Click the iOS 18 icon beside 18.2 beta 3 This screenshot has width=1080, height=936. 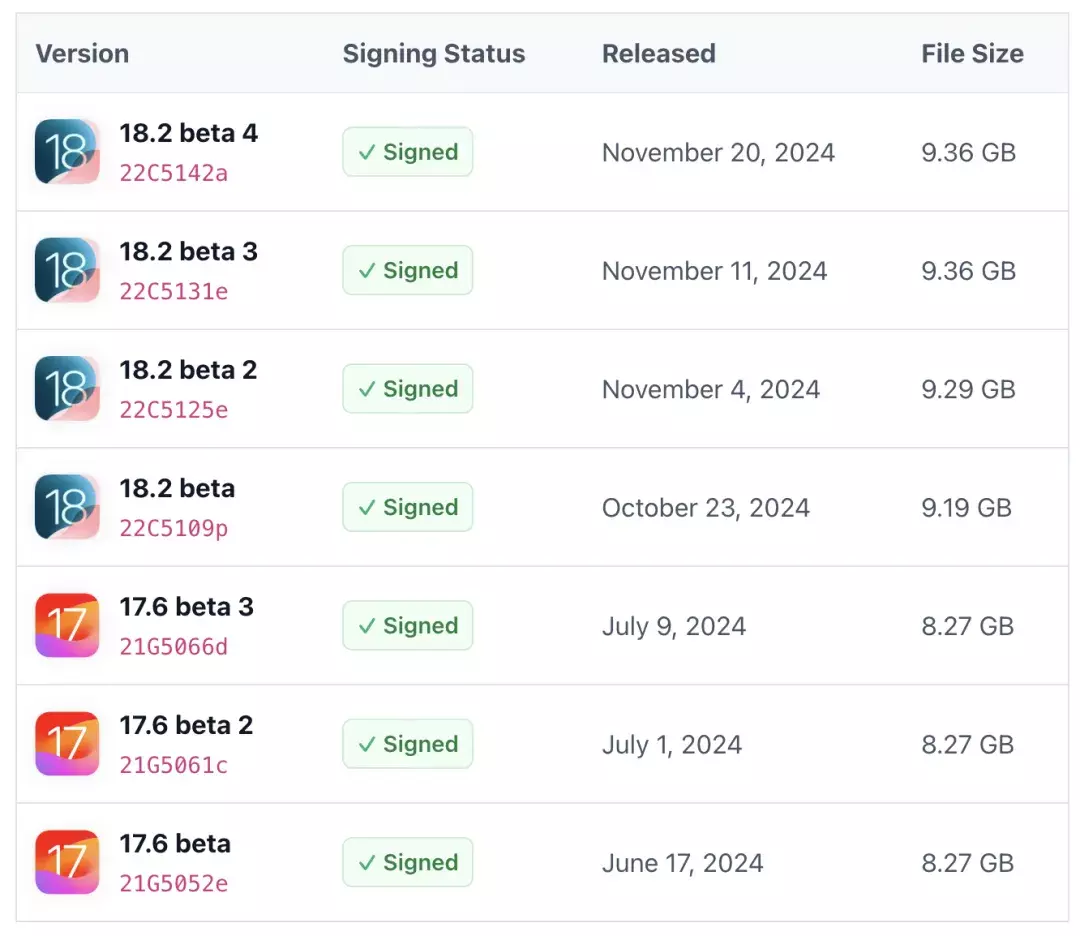(x=67, y=270)
